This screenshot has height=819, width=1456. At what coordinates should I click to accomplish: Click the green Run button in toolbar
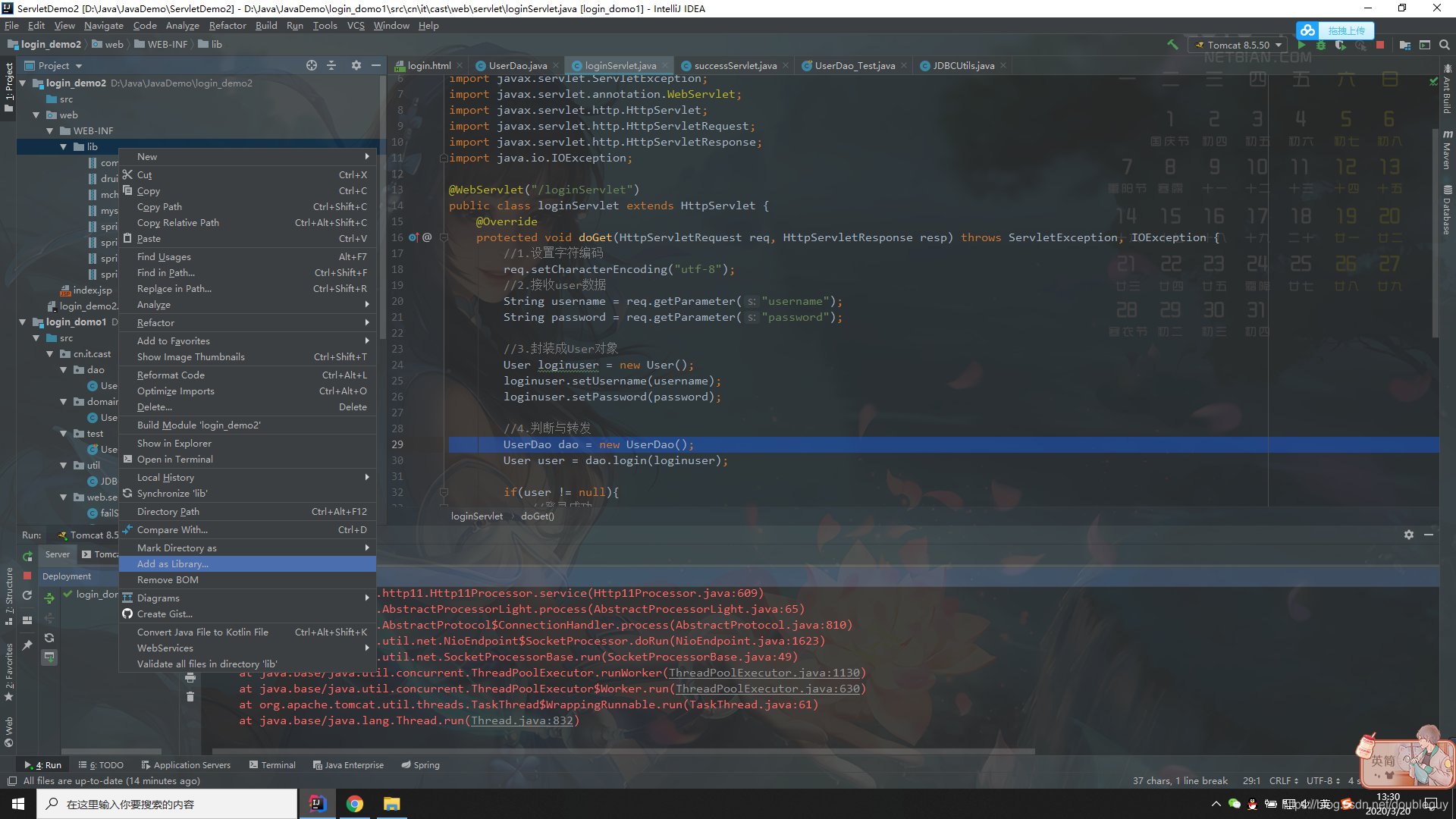pos(1301,45)
